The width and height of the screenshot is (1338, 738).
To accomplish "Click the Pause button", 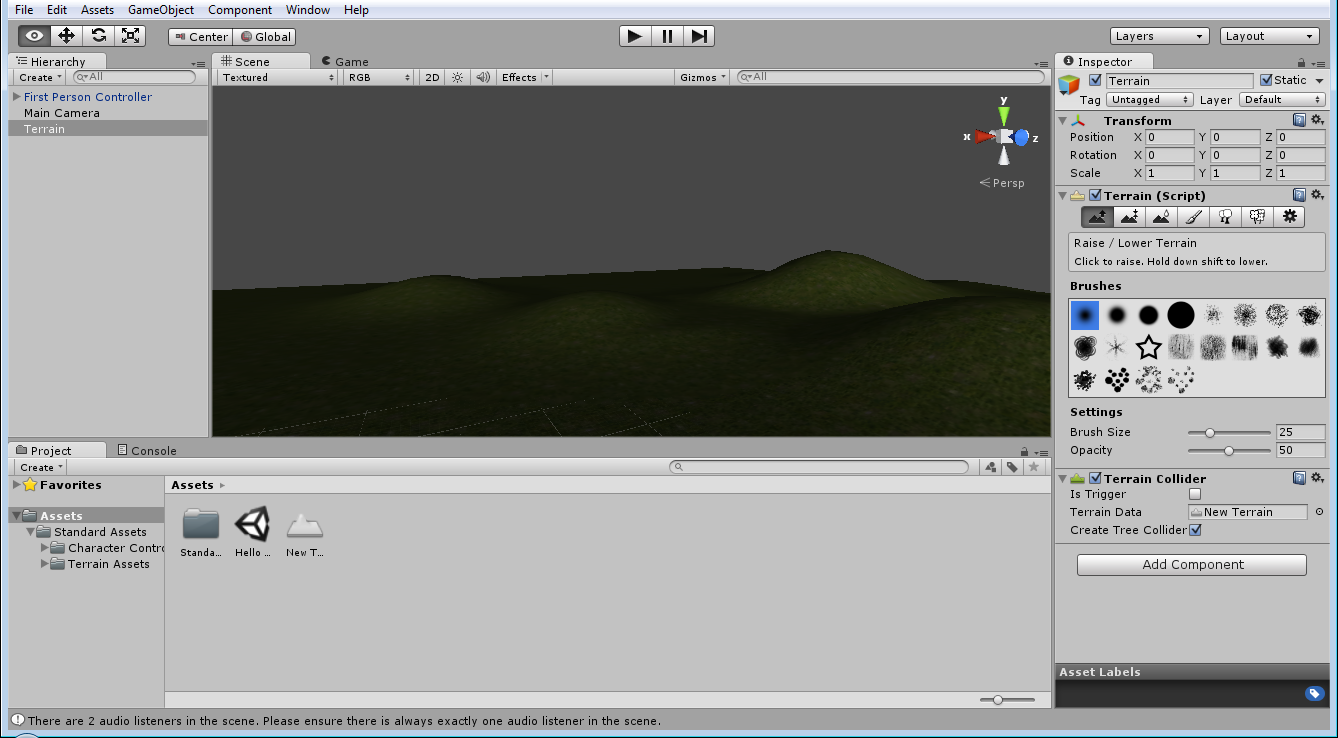I will 667,36.
